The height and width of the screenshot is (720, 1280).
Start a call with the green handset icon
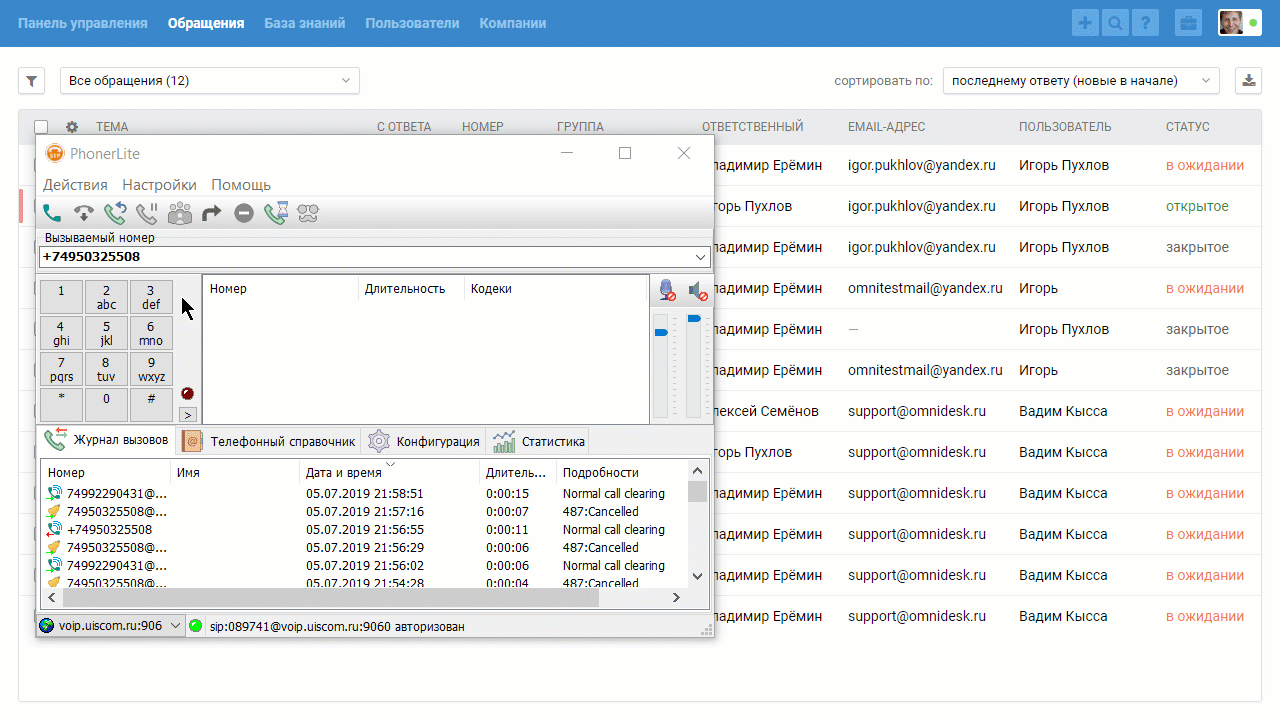click(52, 212)
